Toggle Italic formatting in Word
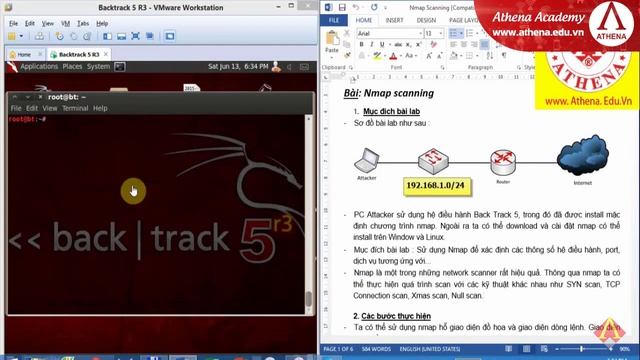The height and width of the screenshot is (360, 640). [x=371, y=44]
